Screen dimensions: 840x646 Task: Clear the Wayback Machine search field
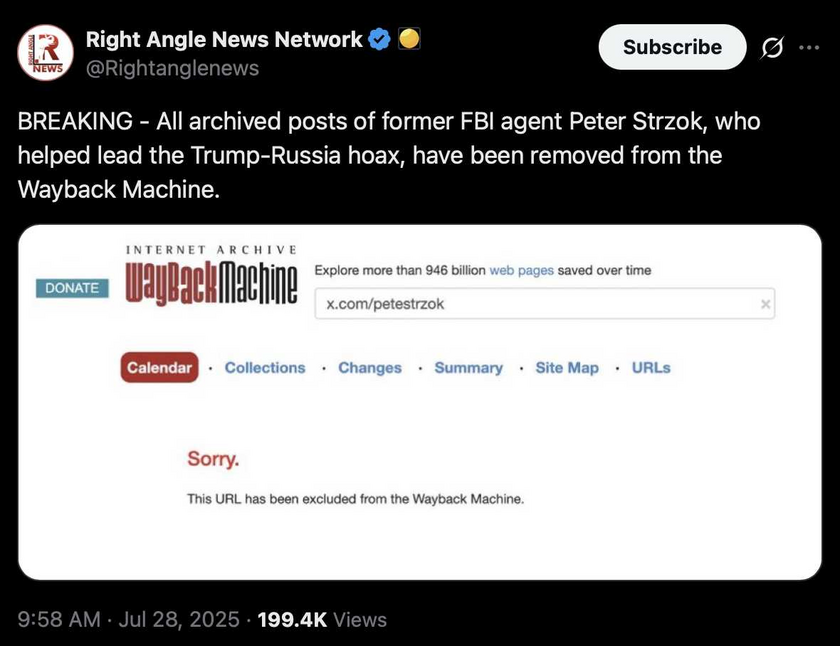766,304
